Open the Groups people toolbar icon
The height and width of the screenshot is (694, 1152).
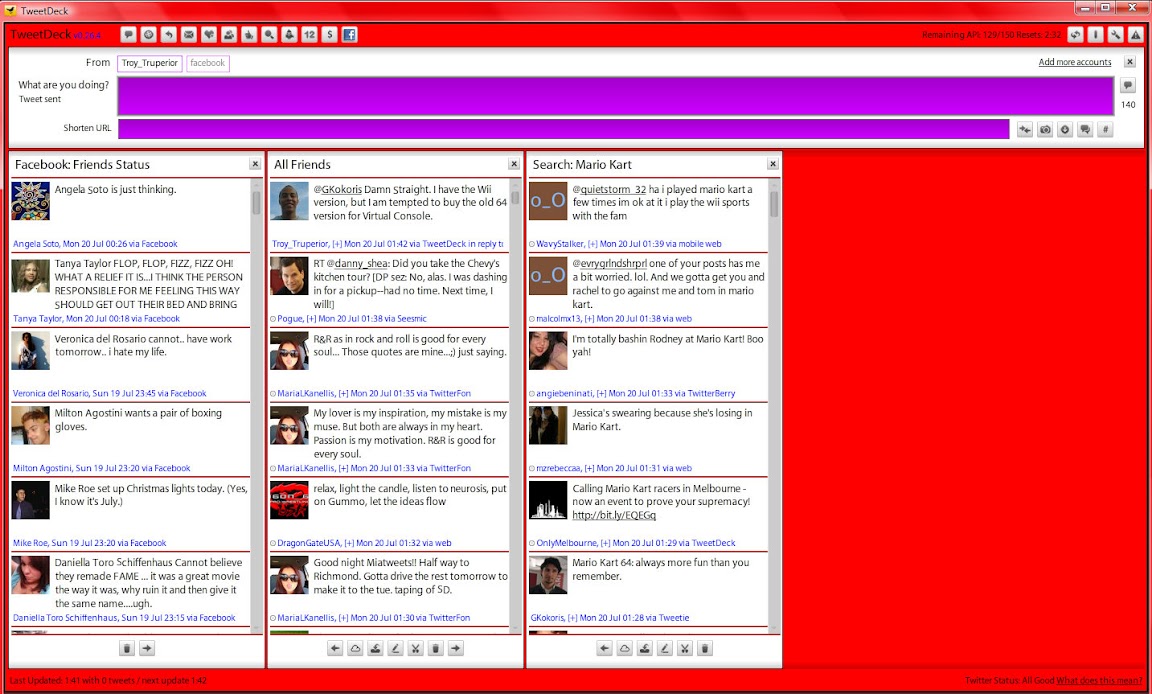pos(229,35)
